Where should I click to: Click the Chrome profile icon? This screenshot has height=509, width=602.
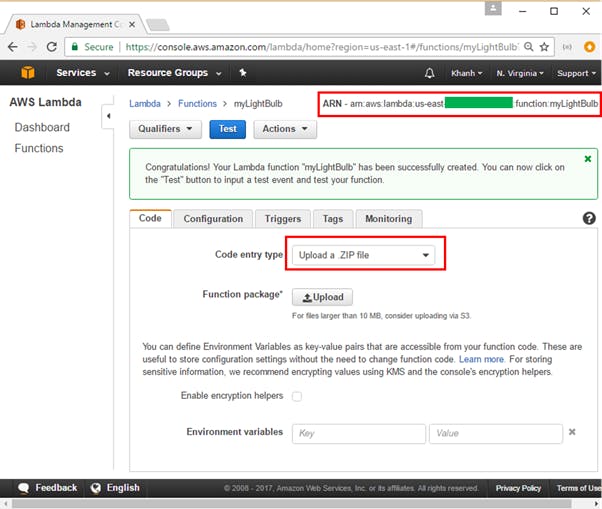[493, 8]
